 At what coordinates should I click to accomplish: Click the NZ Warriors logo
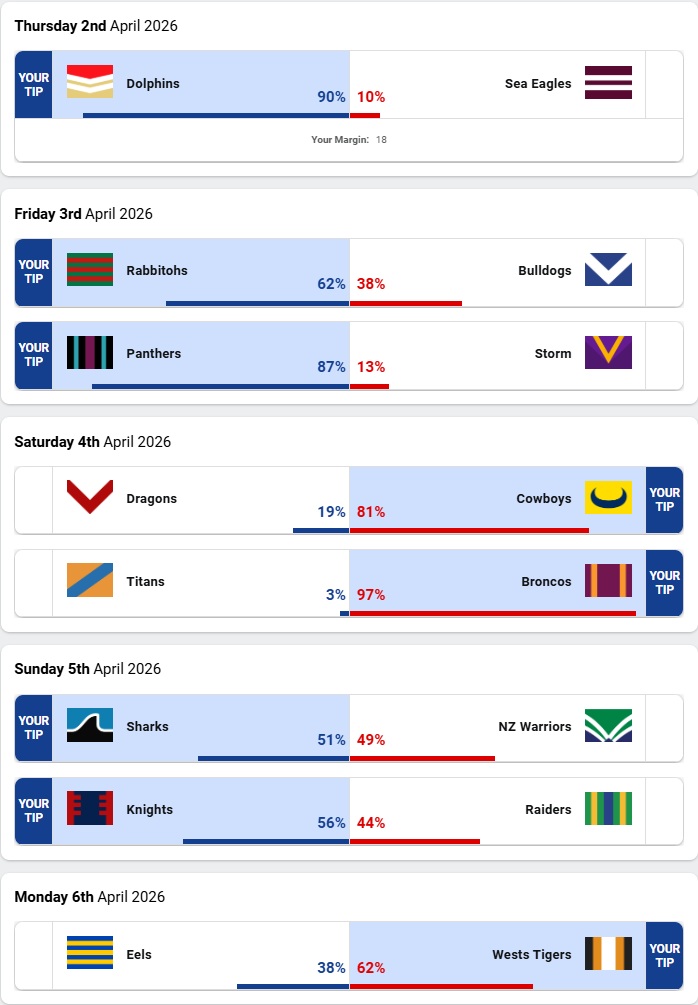click(x=608, y=726)
